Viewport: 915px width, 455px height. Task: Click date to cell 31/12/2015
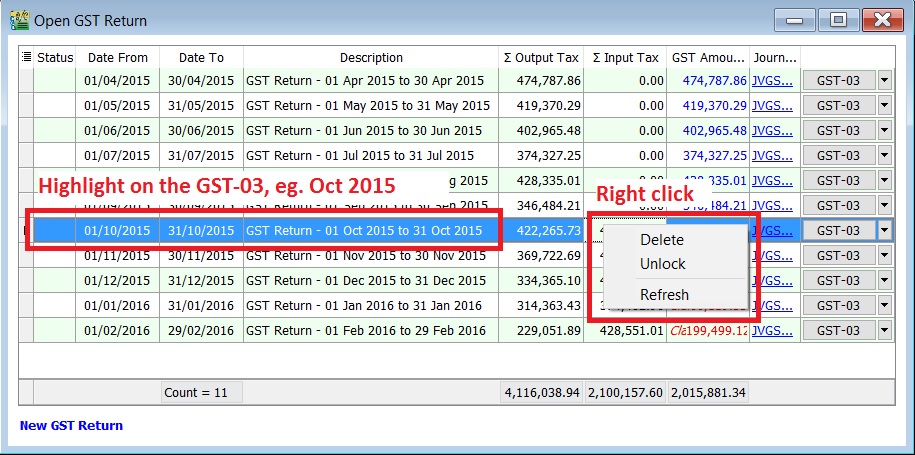click(x=201, y=281)
